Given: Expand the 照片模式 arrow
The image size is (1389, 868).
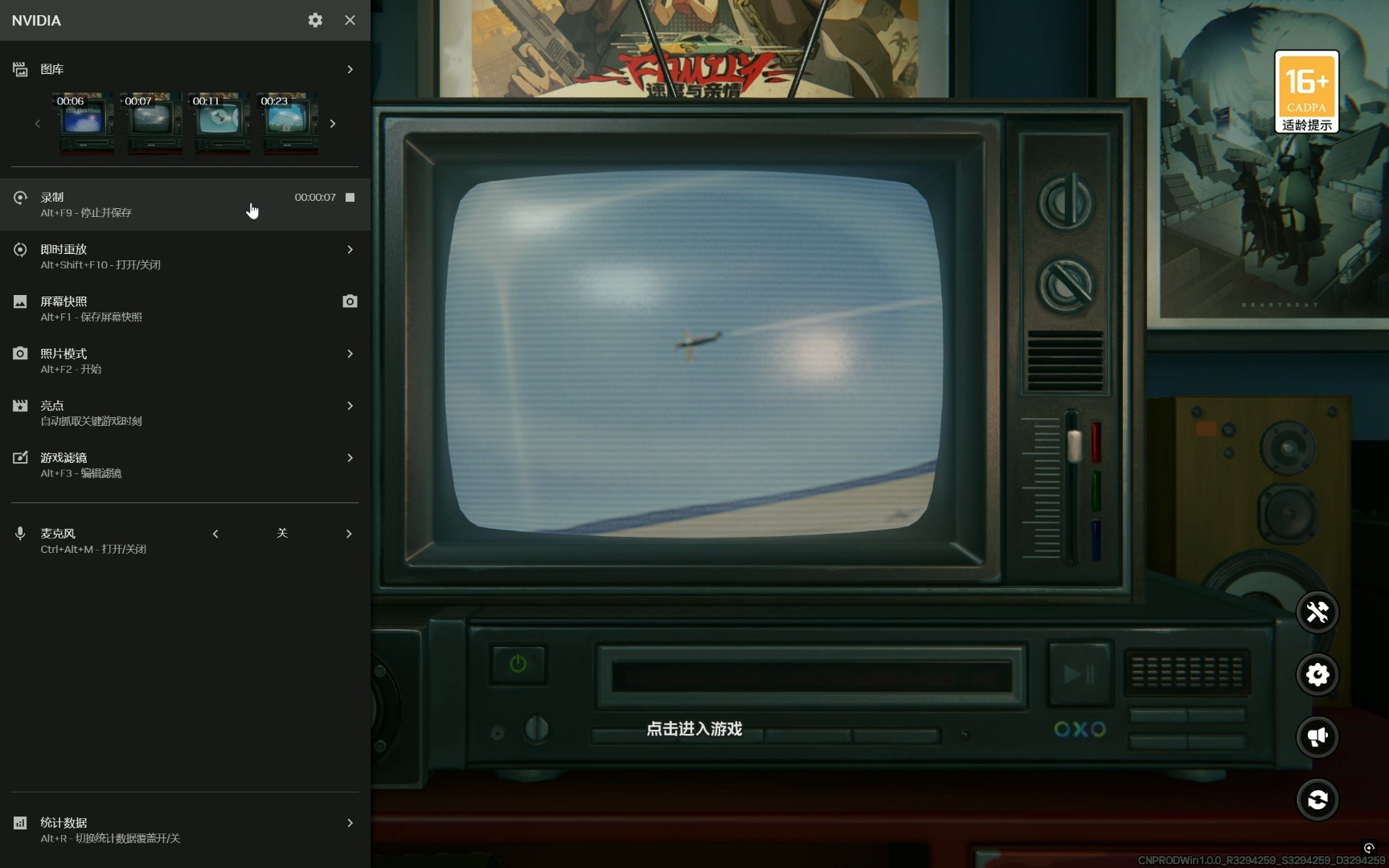Looking at the screenshot, I should coord(350,354).
